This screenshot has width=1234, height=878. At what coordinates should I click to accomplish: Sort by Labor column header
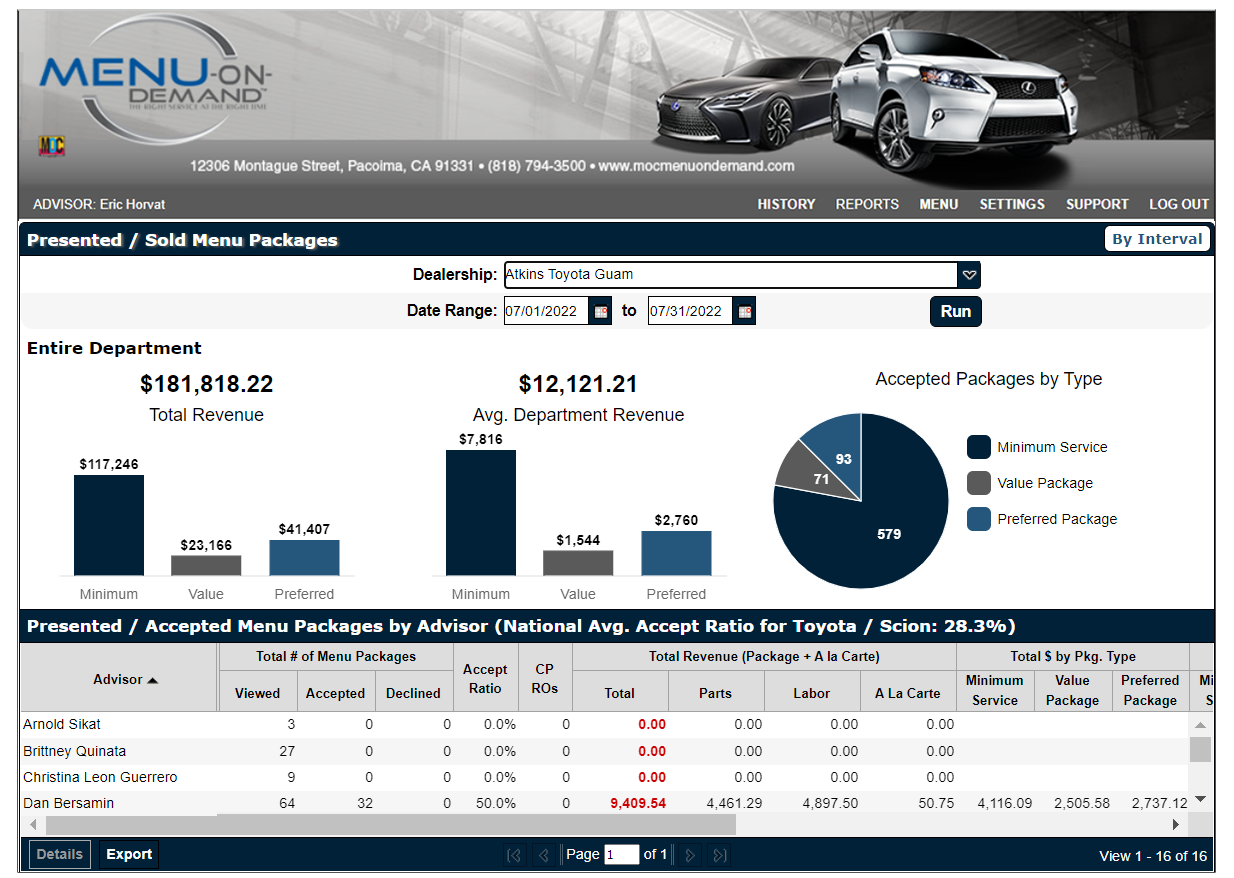(812, 693)
